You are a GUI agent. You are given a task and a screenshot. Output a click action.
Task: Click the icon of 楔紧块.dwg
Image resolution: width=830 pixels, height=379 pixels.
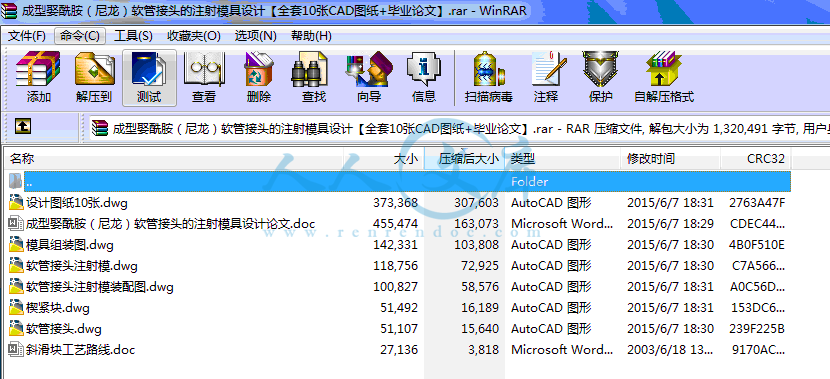coord(16,308)
